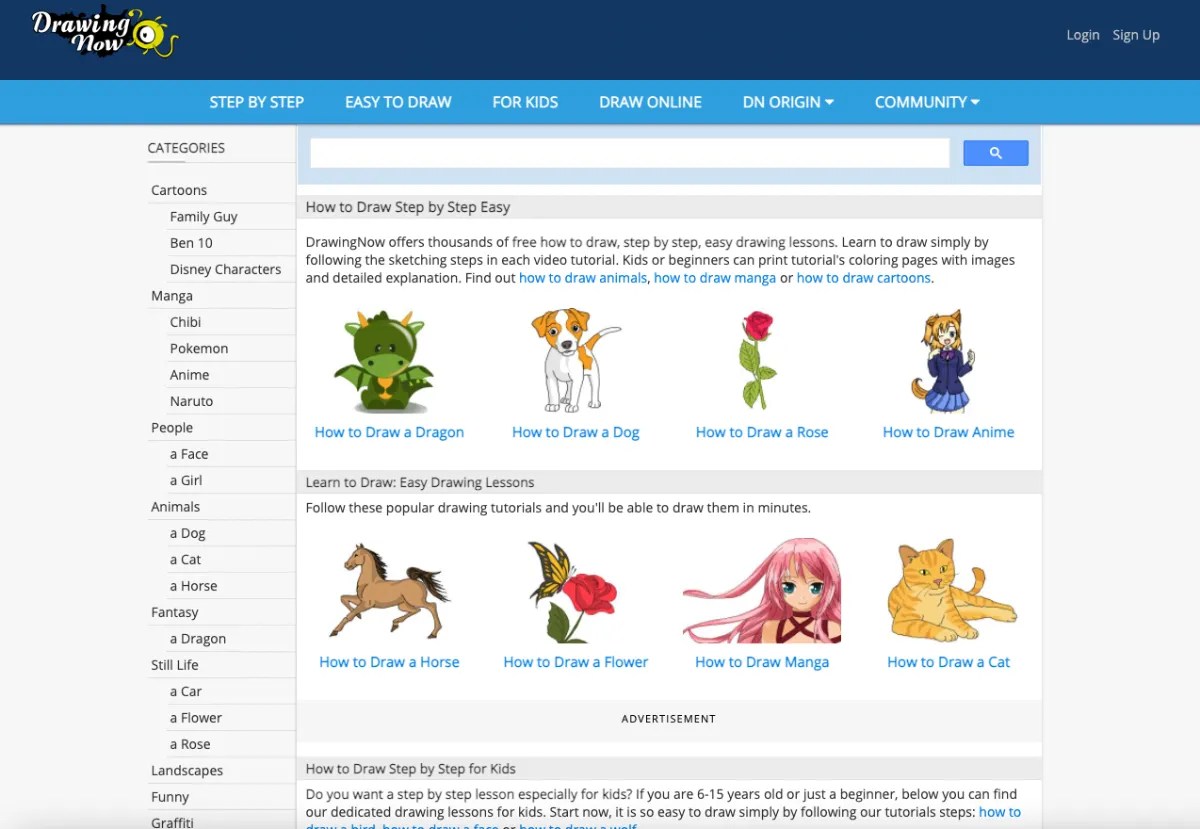Click 'How to Draw a Rose' link
Image resolution: width=1200 pixels, height=829 pixels.
pyautogui.click(x=762, y=432)
